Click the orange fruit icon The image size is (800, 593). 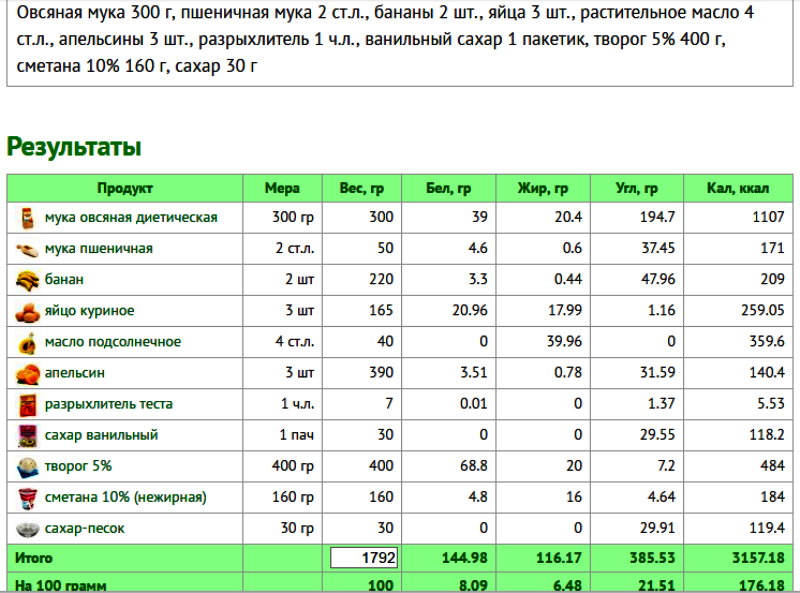click(27, 374)
